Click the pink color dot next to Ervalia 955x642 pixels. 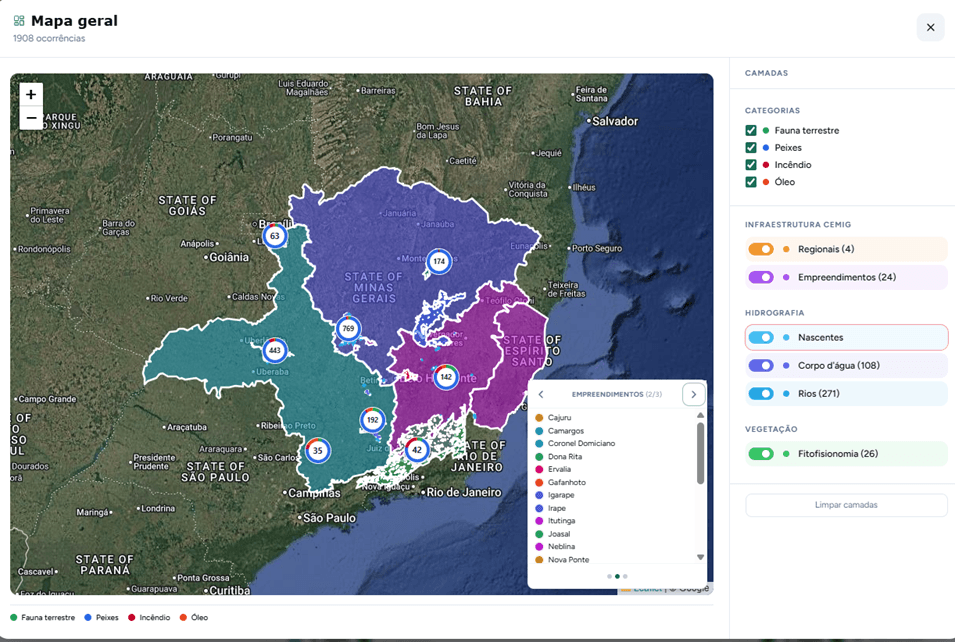(x=539, y=468)
